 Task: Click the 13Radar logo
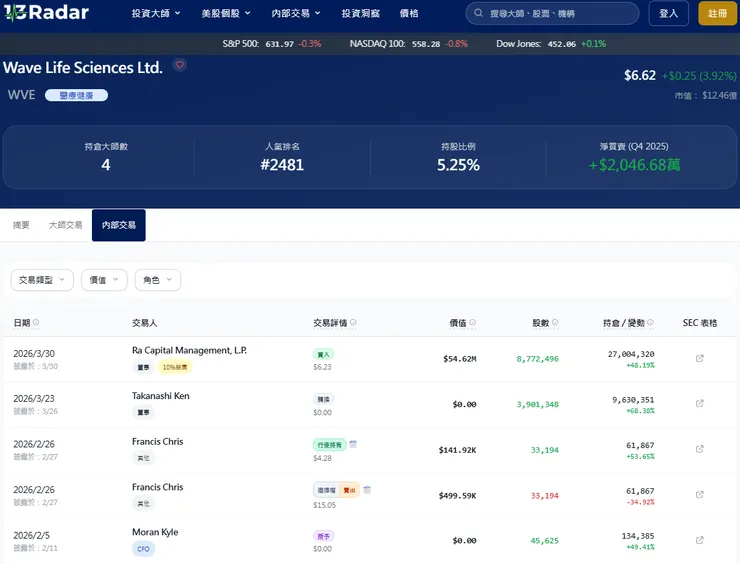[46, 12]
